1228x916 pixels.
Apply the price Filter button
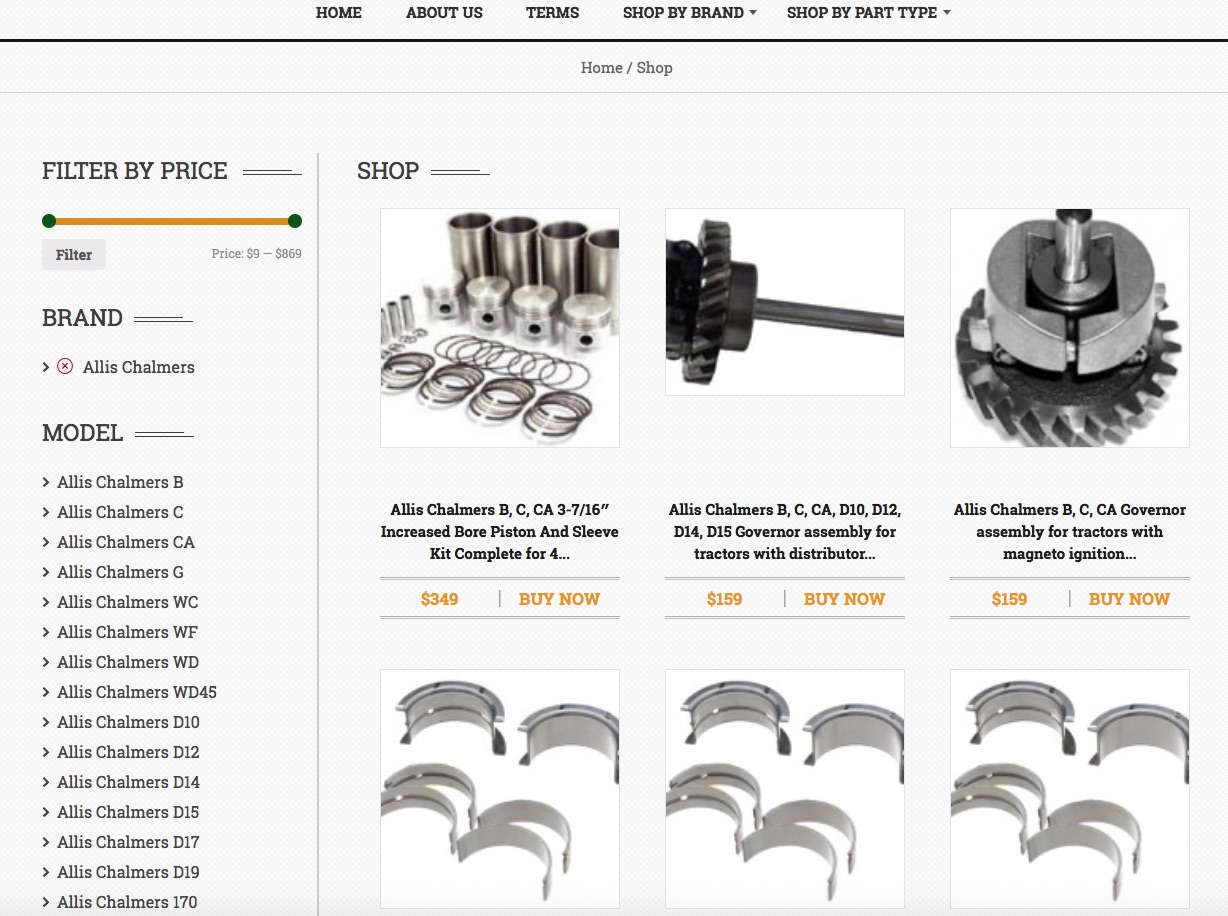click(x=73, y=254)
